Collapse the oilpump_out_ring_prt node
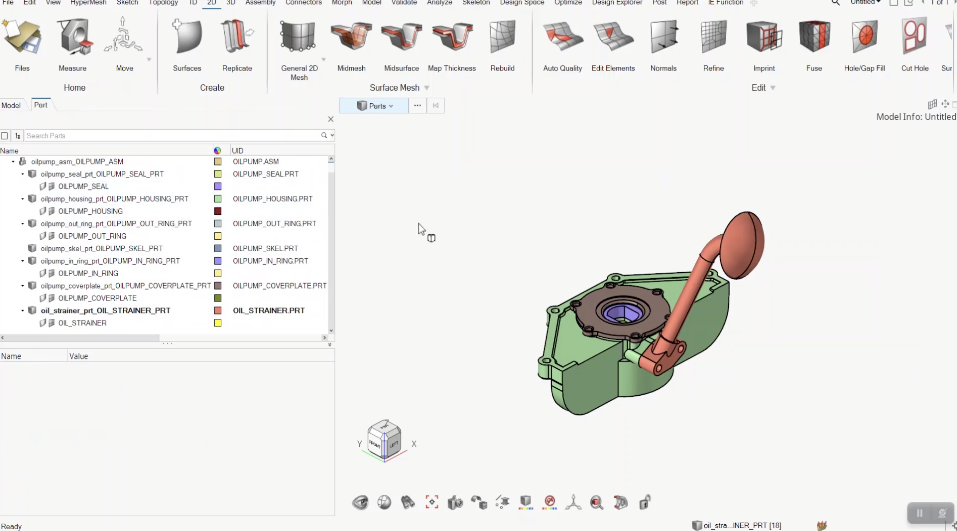Image resolution: width=957 pixels, height=531 pixels. [23, 223]
